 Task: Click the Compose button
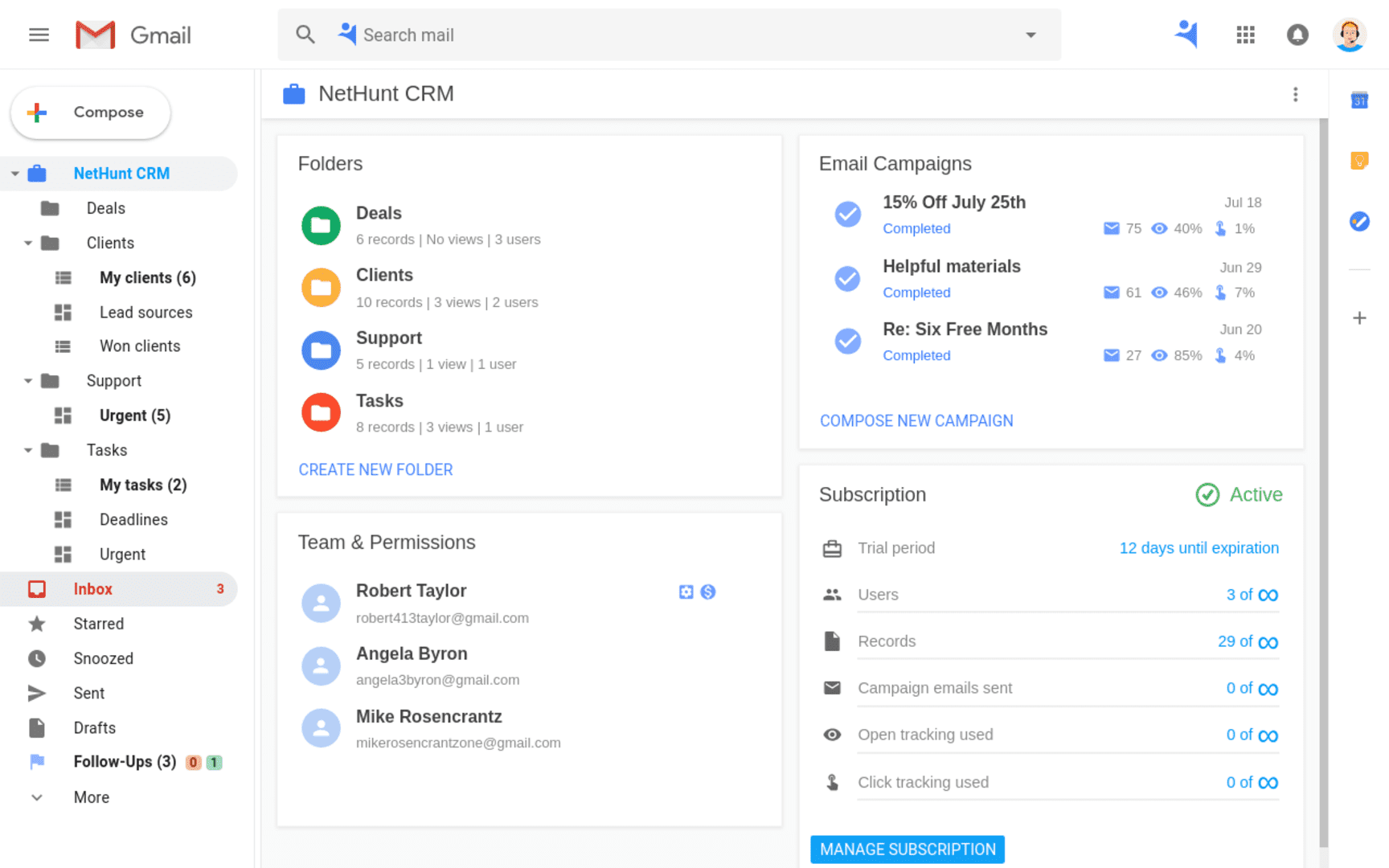click(91, 113)
